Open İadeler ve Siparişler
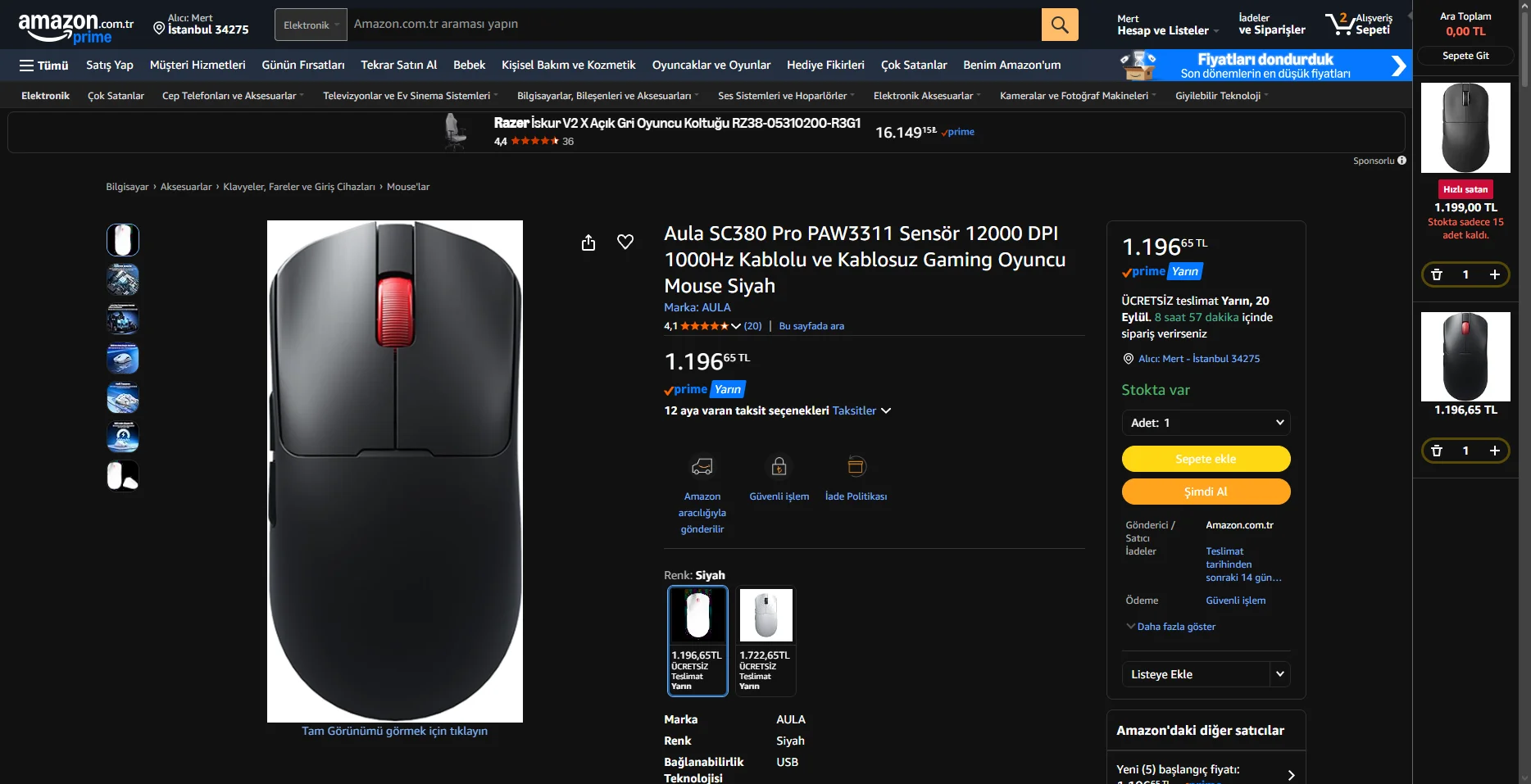 tap(1272, 25)
